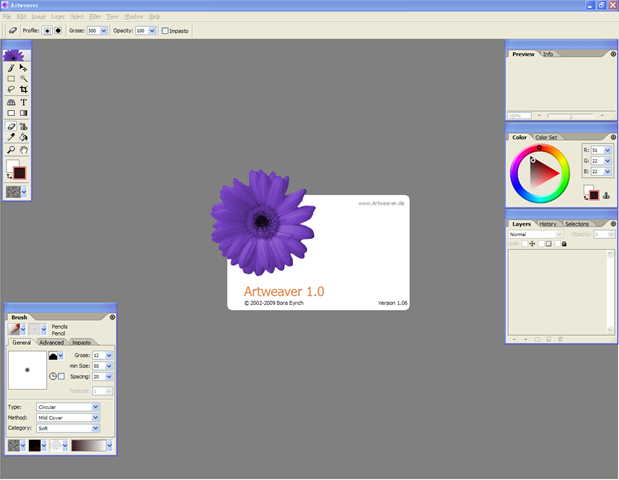619x480 pixels.
Task: Select the Hand pan tool
Action: [x=24, y=150]
